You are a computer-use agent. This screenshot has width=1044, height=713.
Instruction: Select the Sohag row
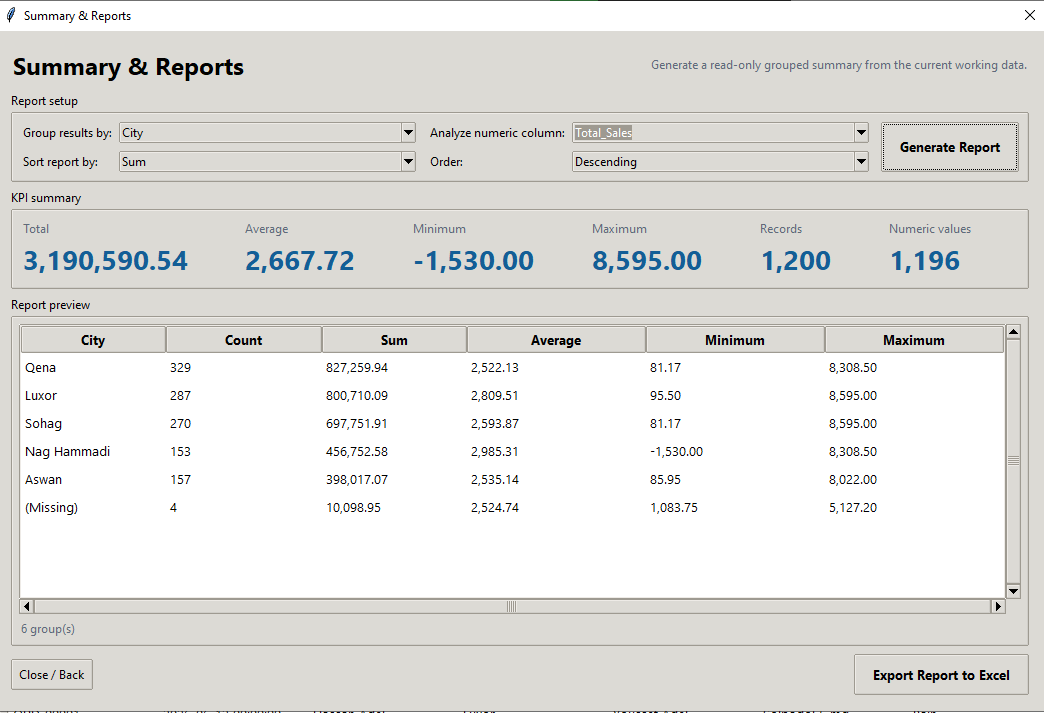point(512,423)
